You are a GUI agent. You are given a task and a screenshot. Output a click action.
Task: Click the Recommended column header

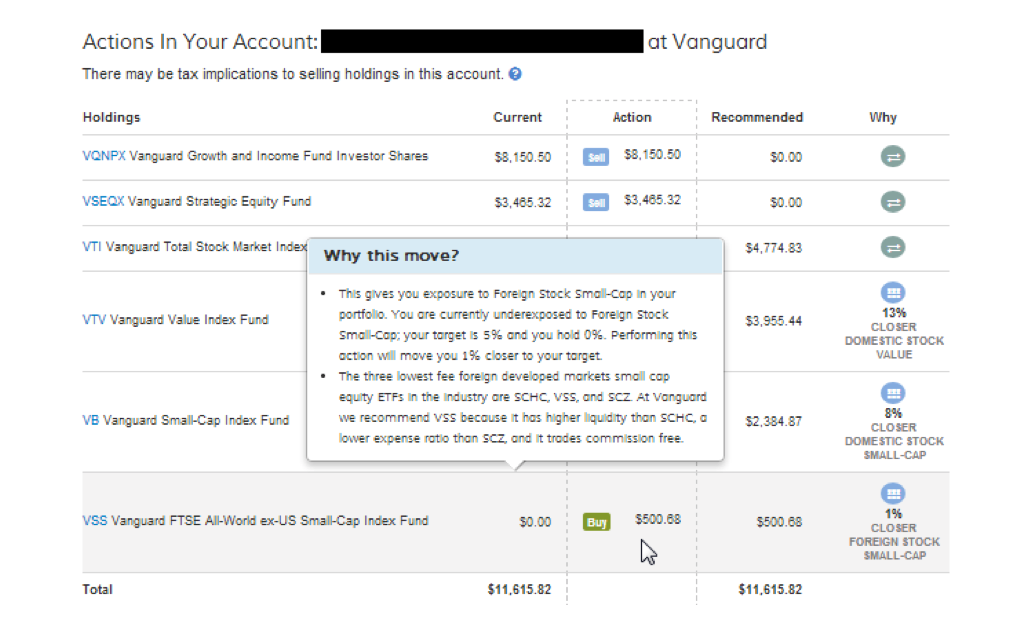757,117
